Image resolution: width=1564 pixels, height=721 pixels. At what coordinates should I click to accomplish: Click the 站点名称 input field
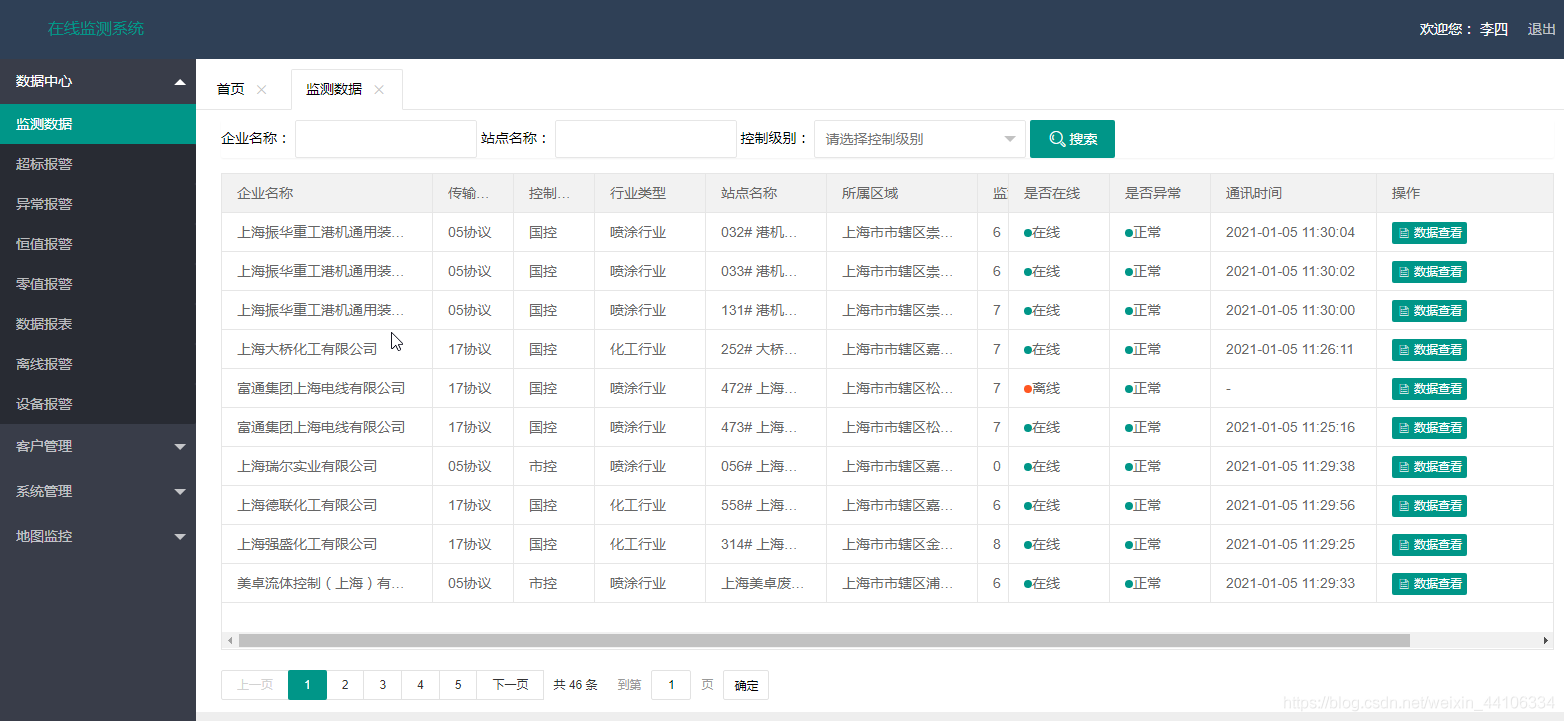click(645, 139)
